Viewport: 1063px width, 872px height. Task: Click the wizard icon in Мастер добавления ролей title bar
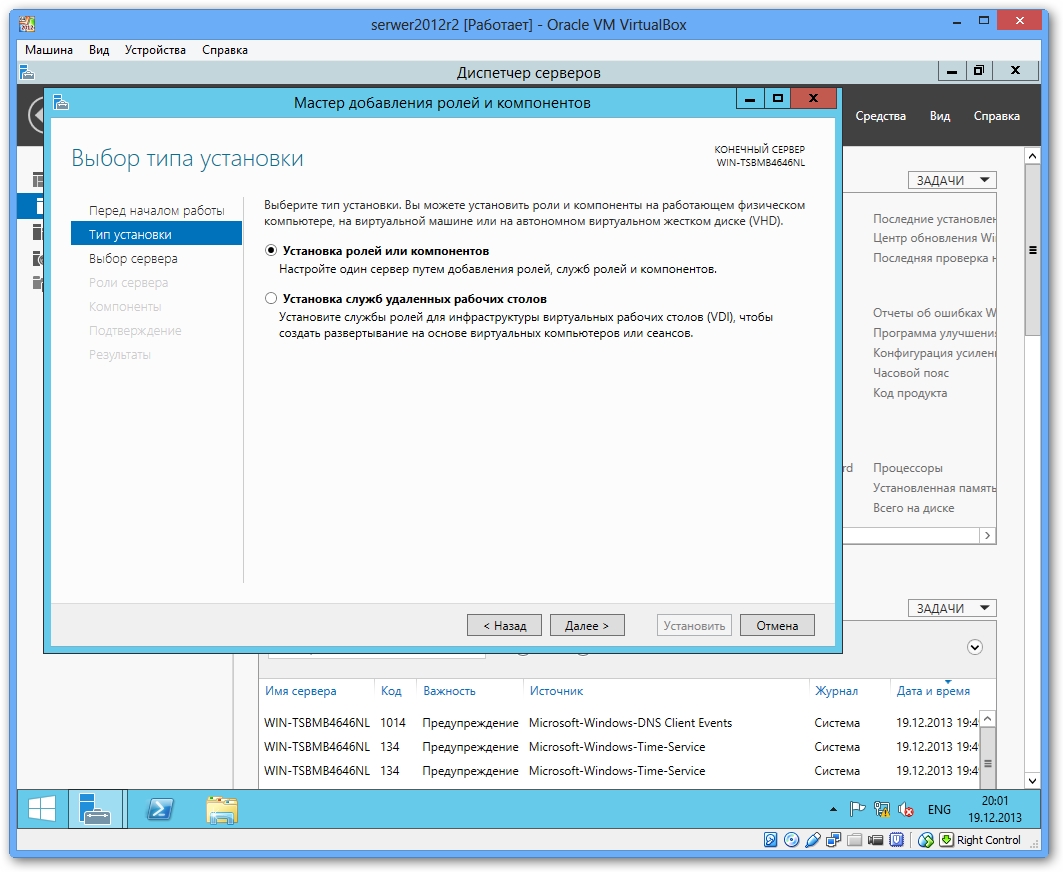pyautogui.click(x=61, y=102)
